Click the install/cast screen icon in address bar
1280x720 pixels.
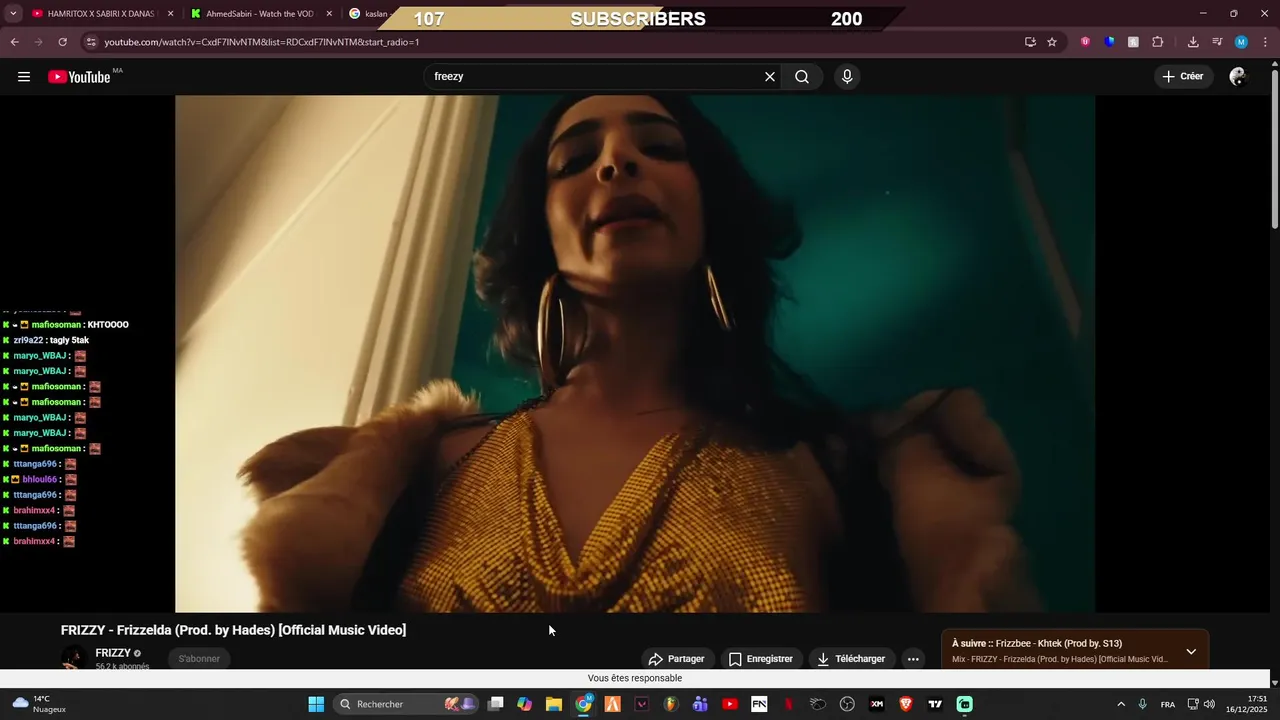click(1030, 42)
